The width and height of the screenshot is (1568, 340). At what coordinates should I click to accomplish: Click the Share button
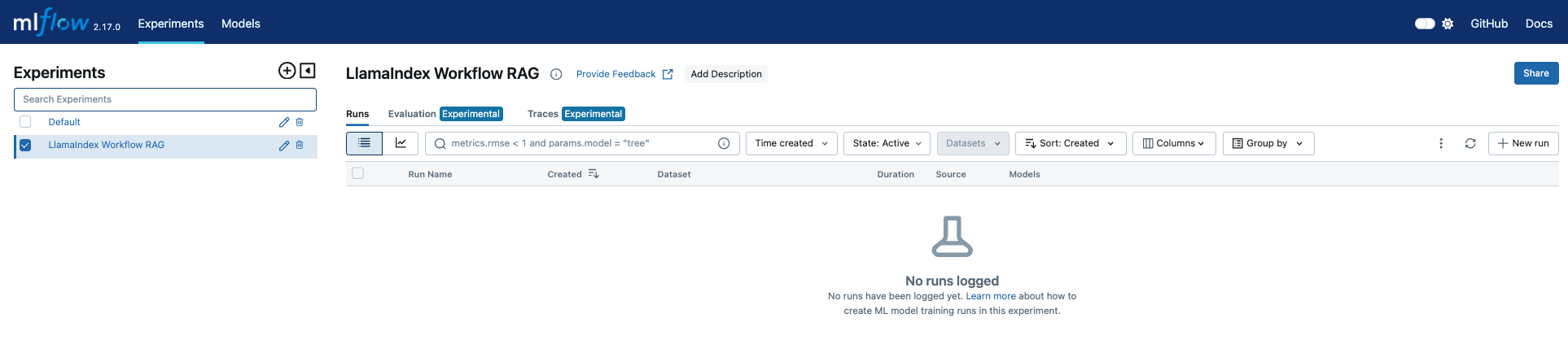(1535, 73)
